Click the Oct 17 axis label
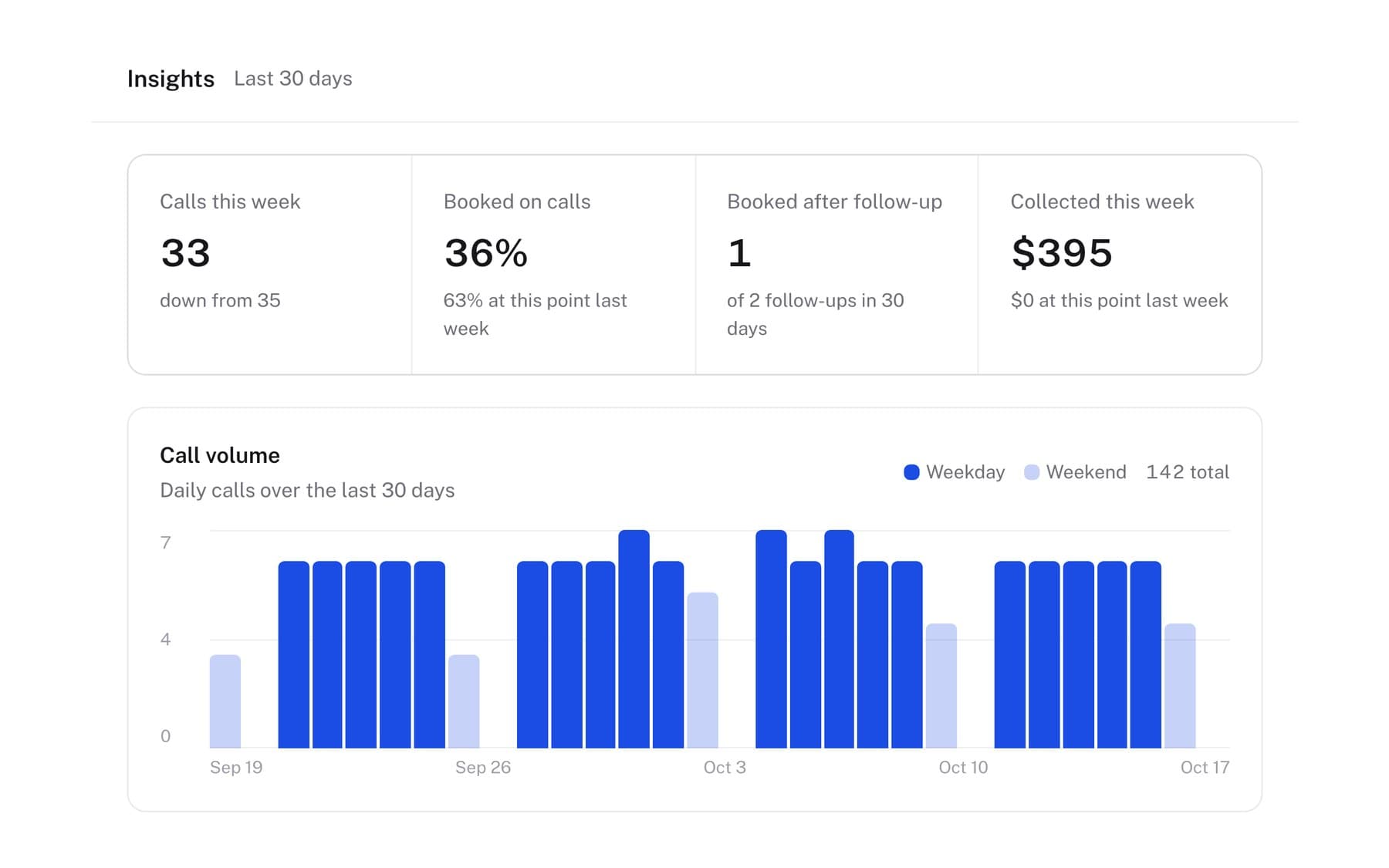This screenshot has width=1389, height=868. coord(1205,767)
